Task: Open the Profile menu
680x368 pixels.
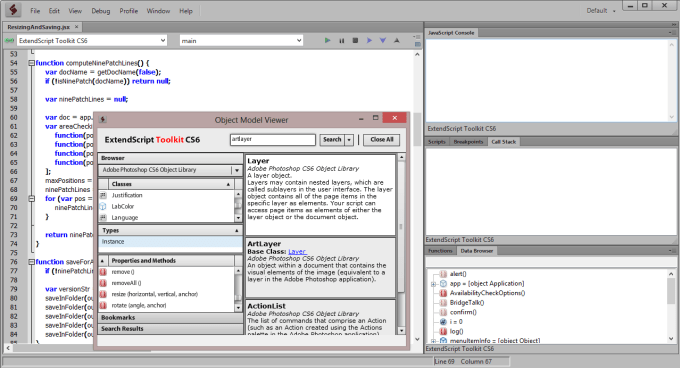Action: (129, 11)
